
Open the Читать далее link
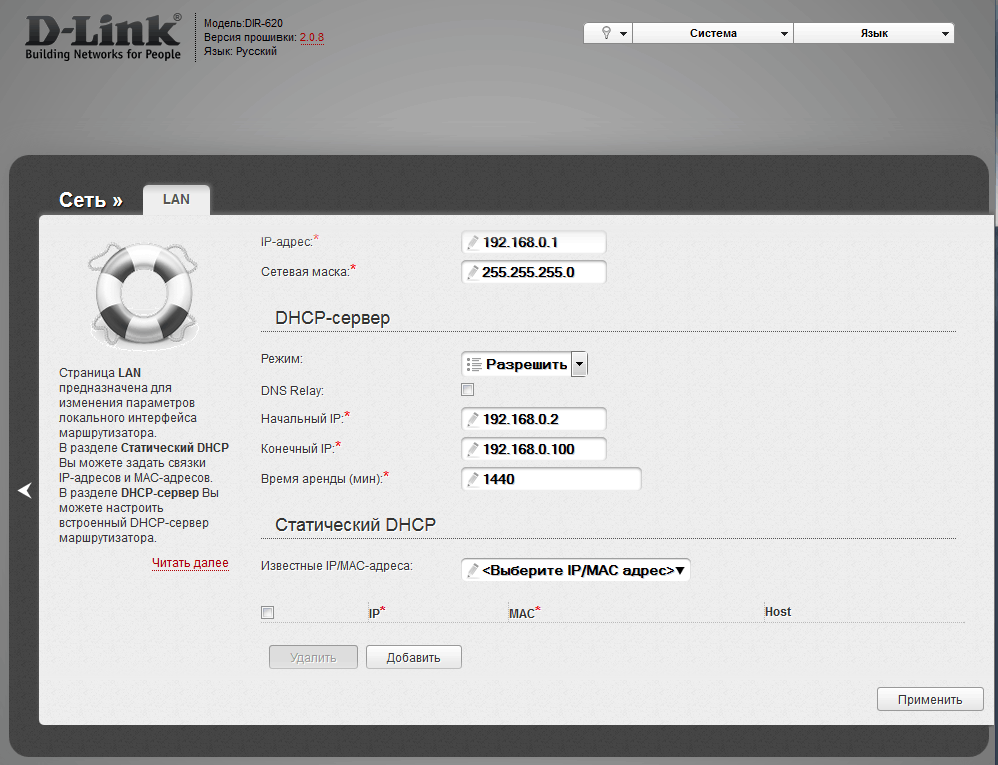pyautogui.click(x=190, y=563)
